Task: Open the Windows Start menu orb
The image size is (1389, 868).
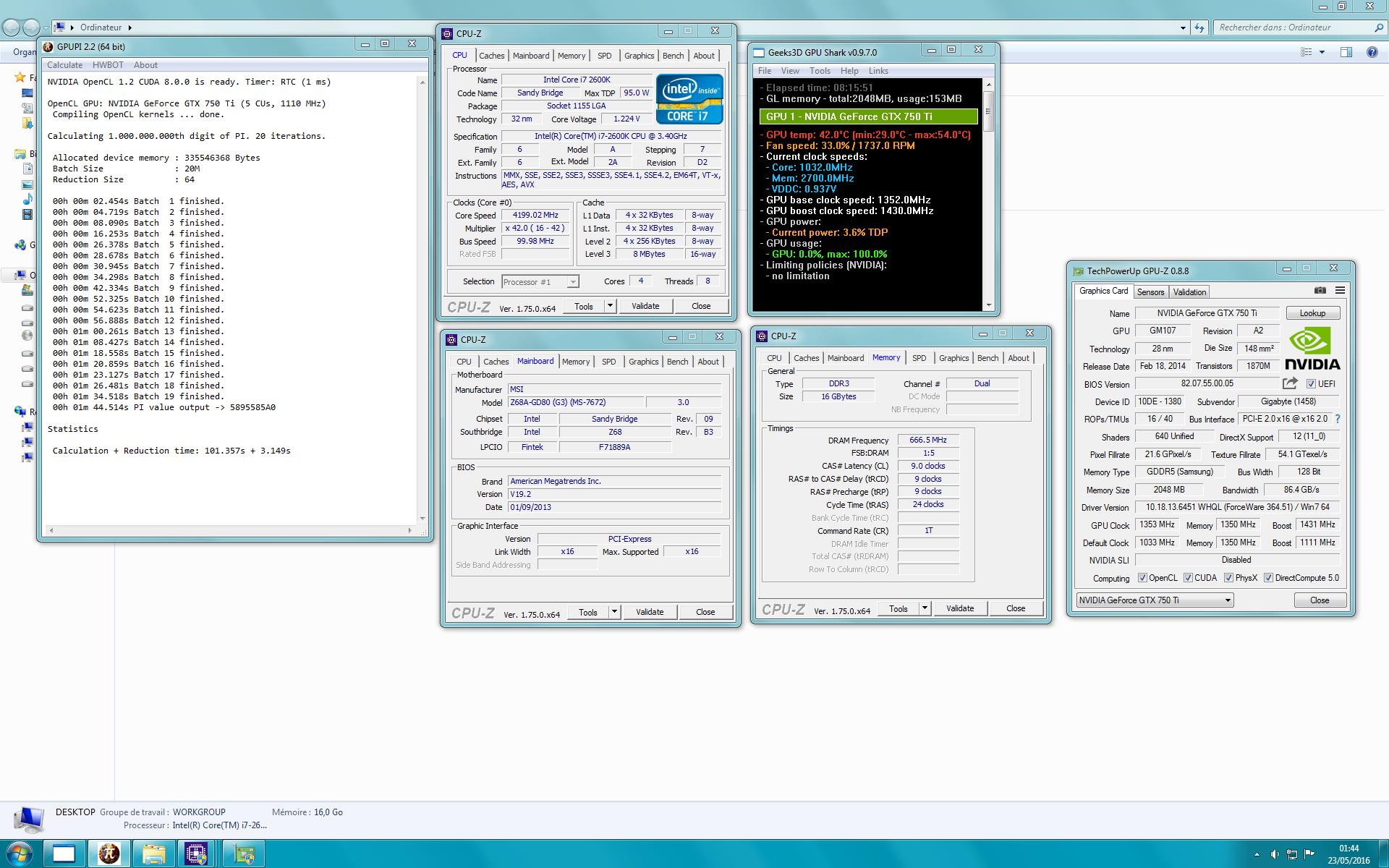Action: 19,854
